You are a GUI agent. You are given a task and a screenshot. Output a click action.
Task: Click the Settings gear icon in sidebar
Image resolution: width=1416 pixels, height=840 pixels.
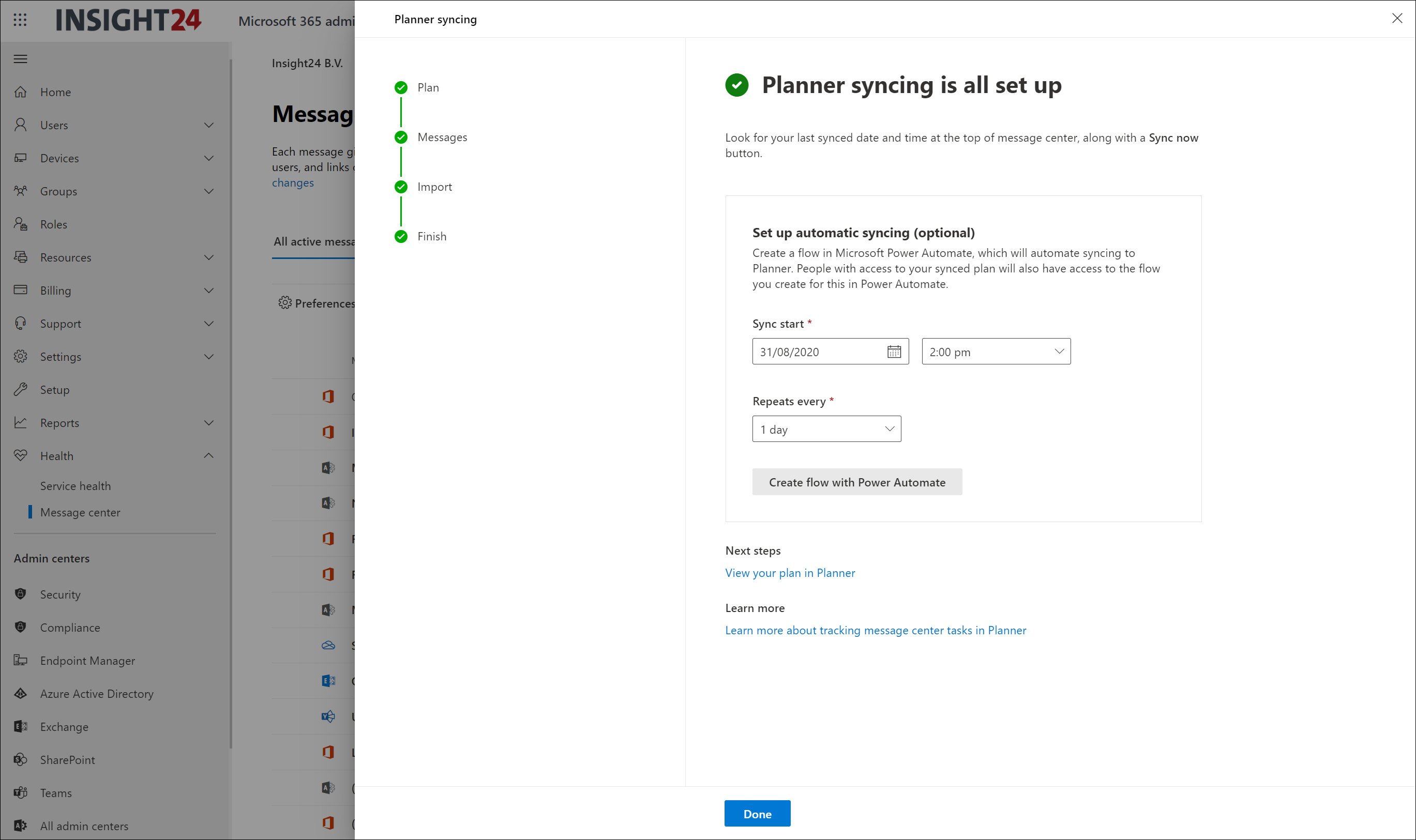click(x=20, y=356)
